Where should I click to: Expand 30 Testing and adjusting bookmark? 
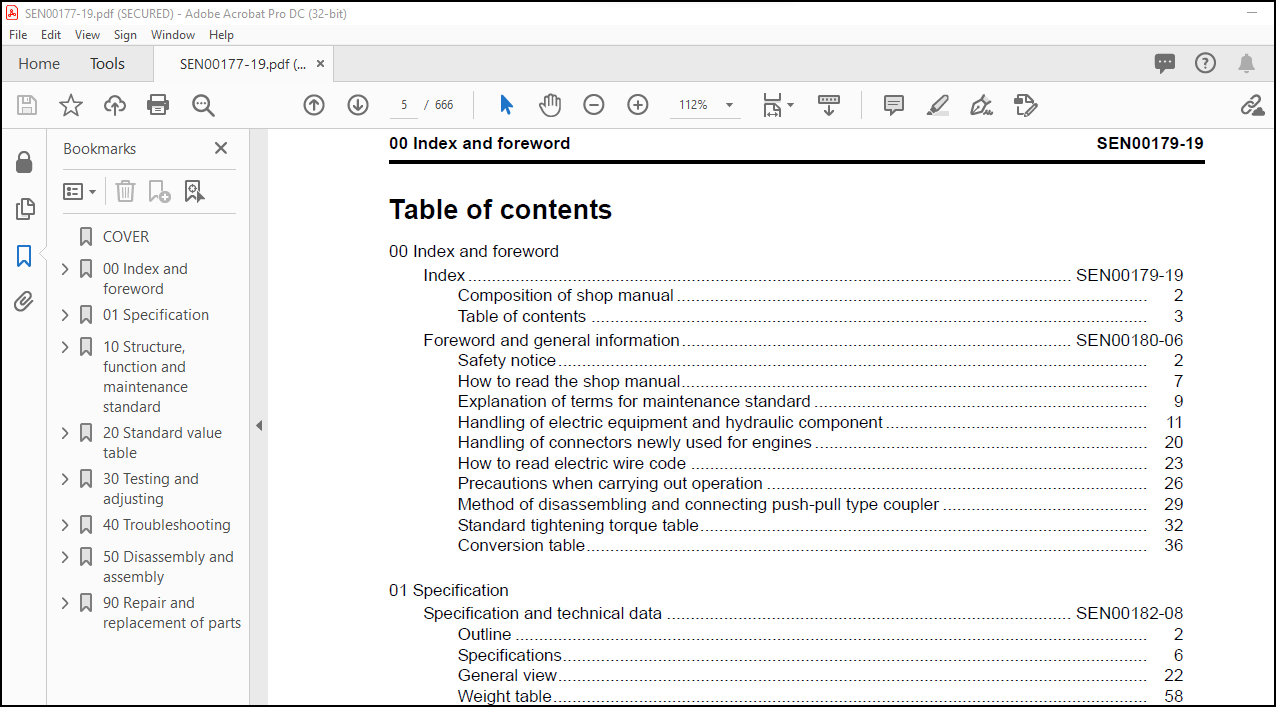point(65,479)
